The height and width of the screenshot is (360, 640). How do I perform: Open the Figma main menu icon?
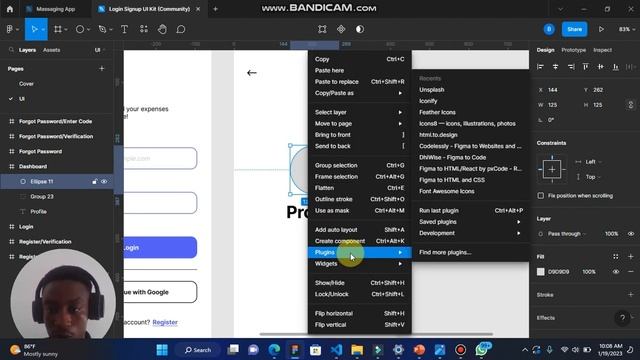[x=10, y=29]
